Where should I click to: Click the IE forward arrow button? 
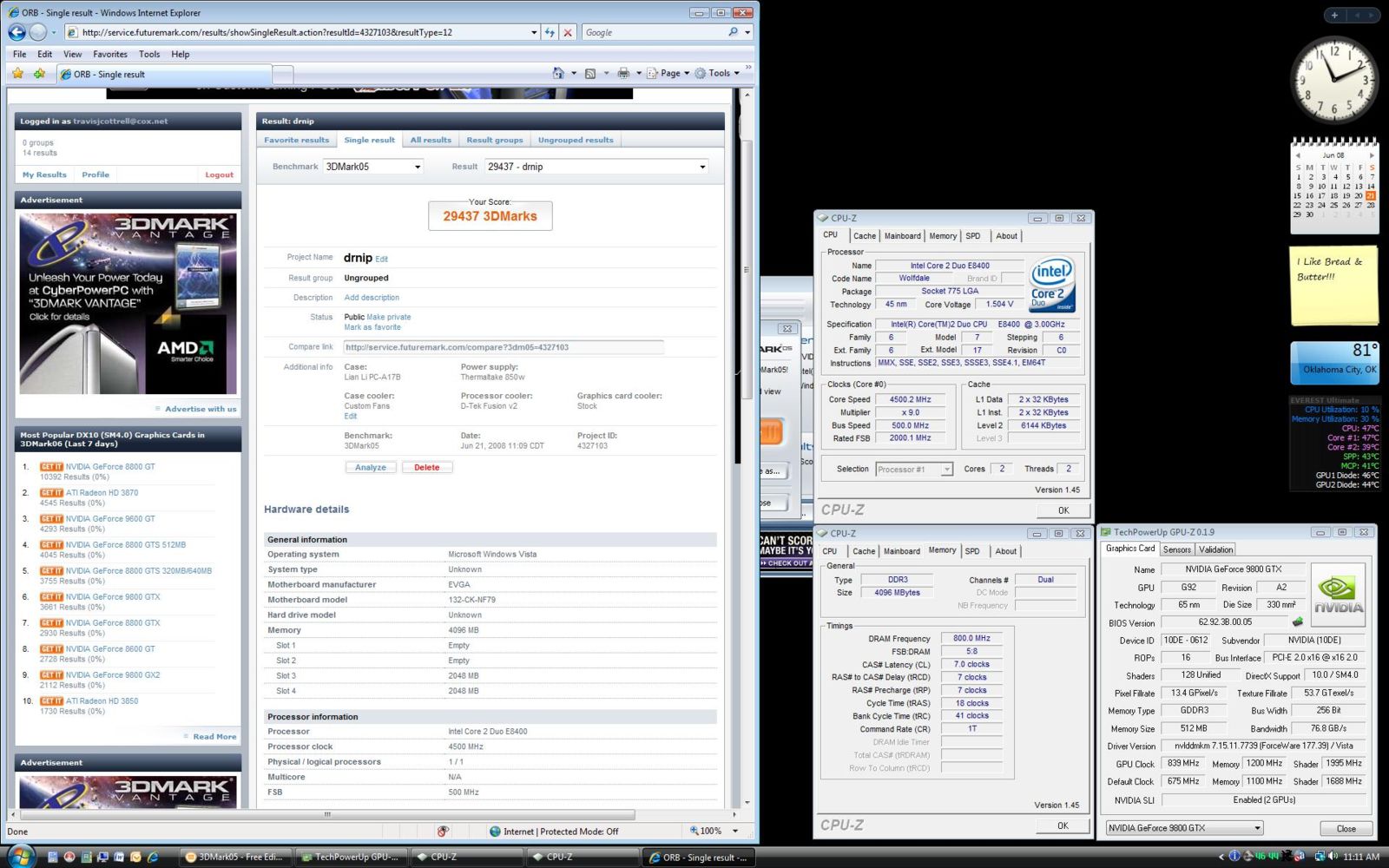tap(38, 32)
